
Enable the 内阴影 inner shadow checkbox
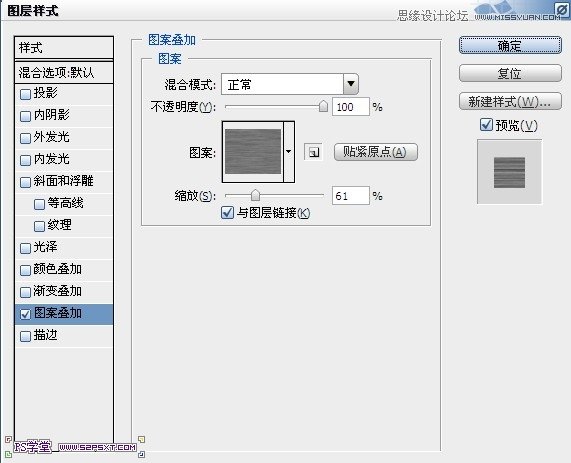pos(25,116)
